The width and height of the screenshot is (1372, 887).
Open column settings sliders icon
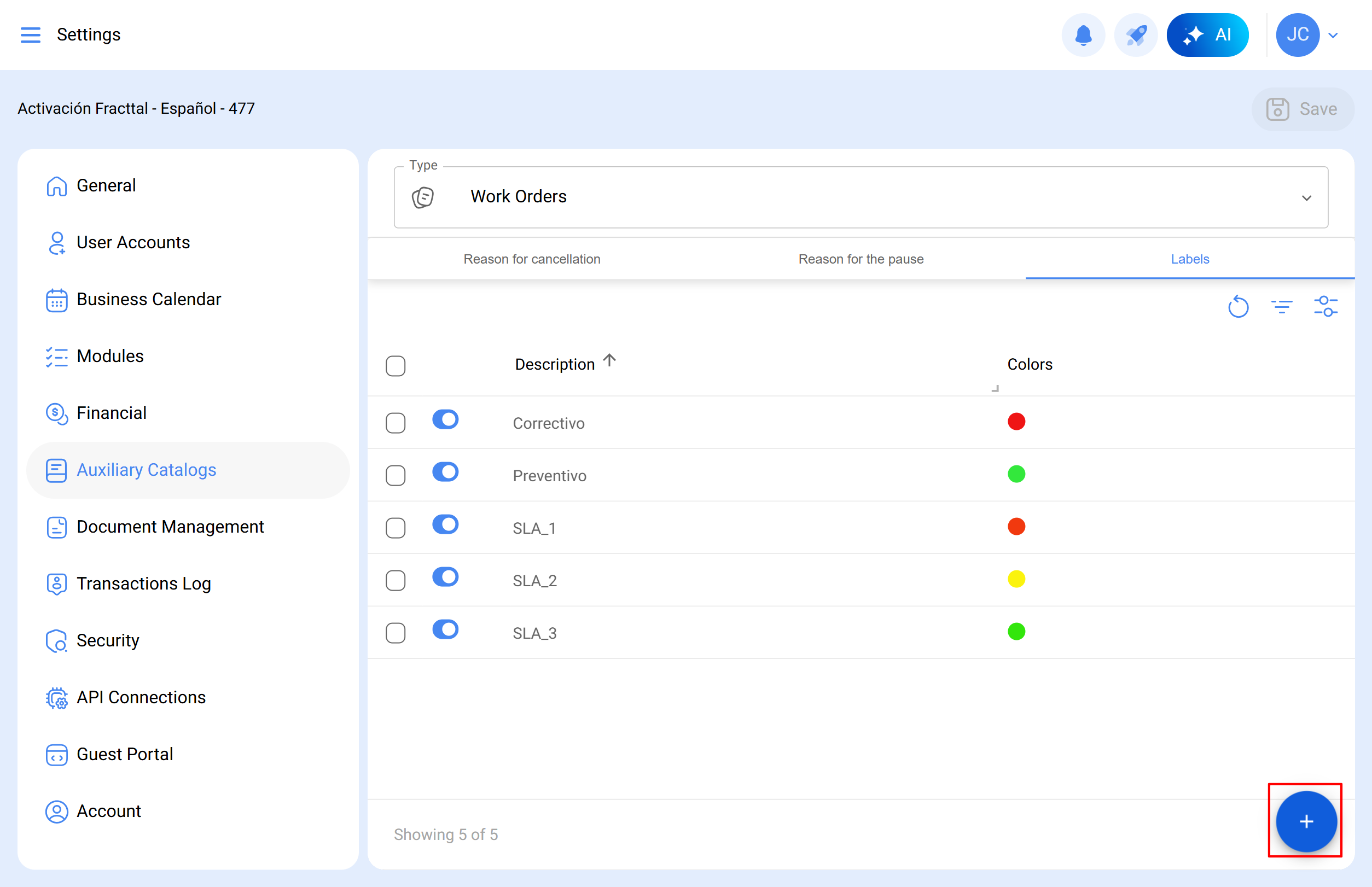pyautogui.click(x=1326, y=306)
